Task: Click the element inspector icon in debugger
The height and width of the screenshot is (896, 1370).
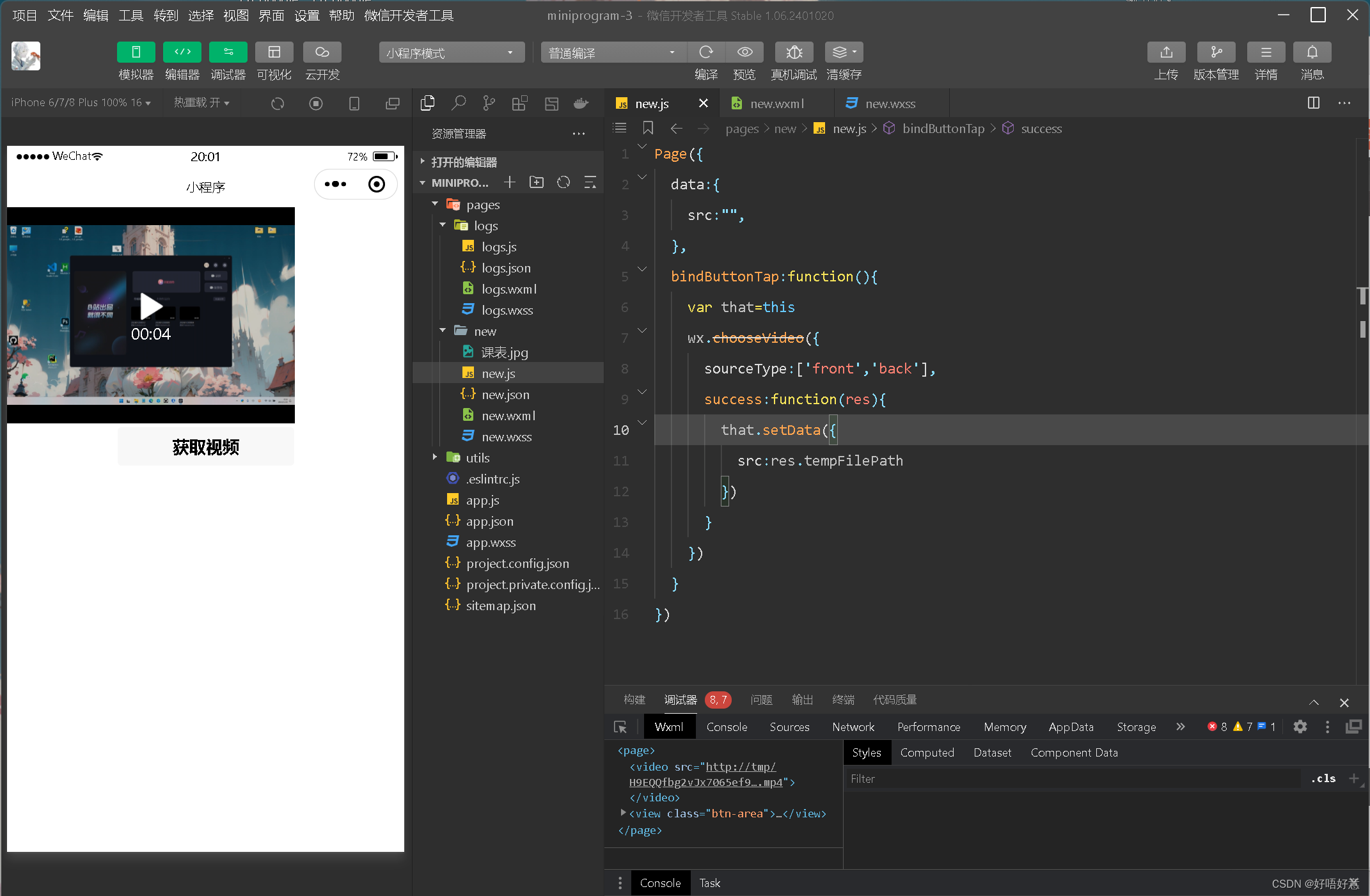Action: 620,727
